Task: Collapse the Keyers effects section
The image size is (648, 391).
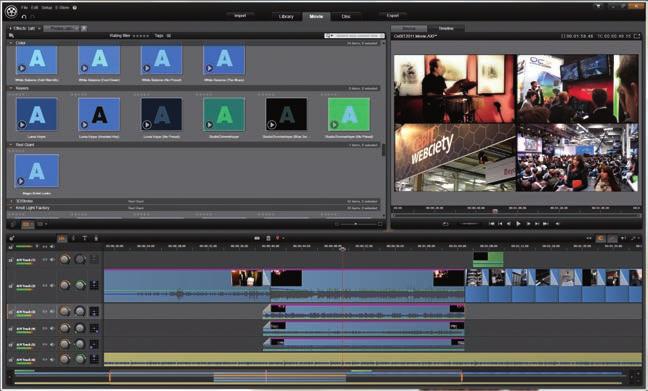Action: pyautogui.click(x=11, y=88)
